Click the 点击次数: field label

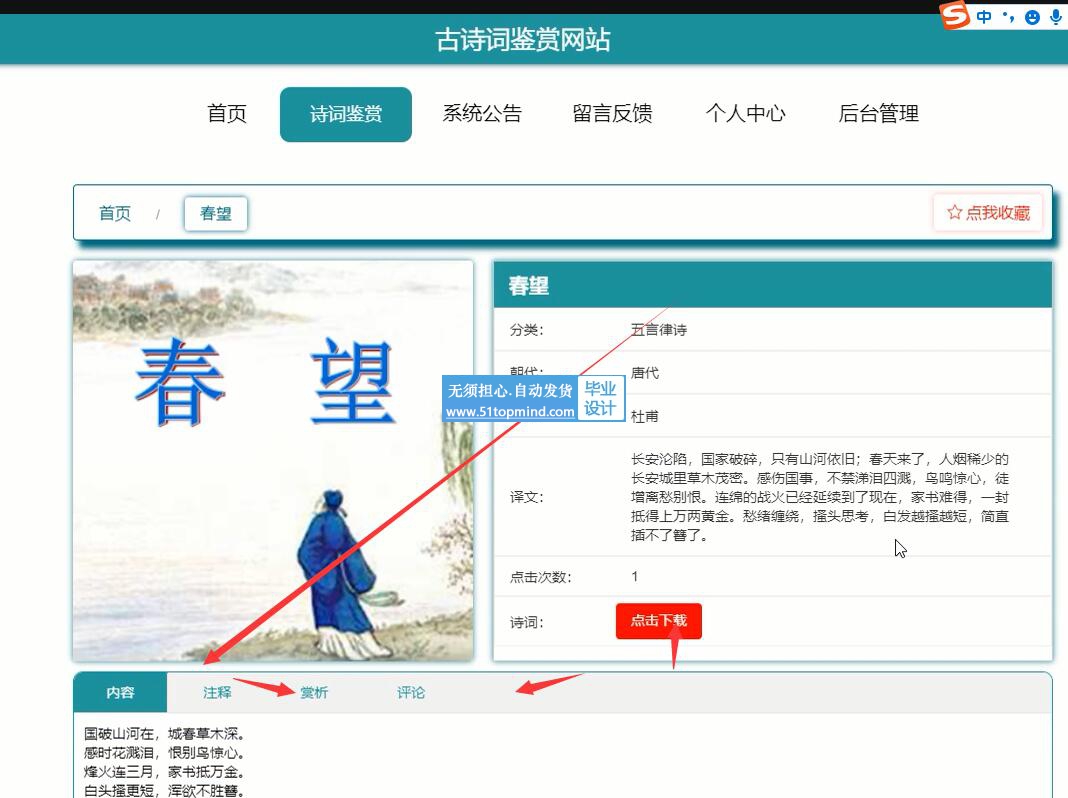click(x=541, y=577)
